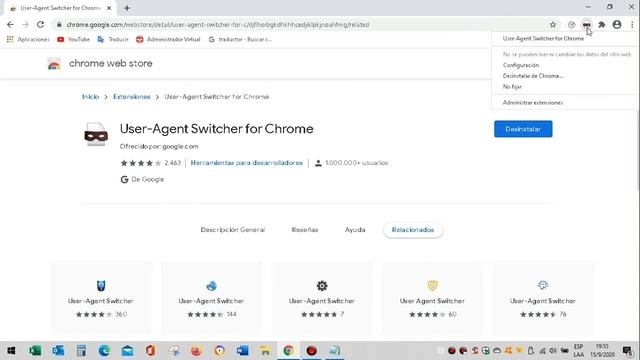
Task: Click the blue Desinstalar button
Action: pyautogui.click(x=523, y=129)
